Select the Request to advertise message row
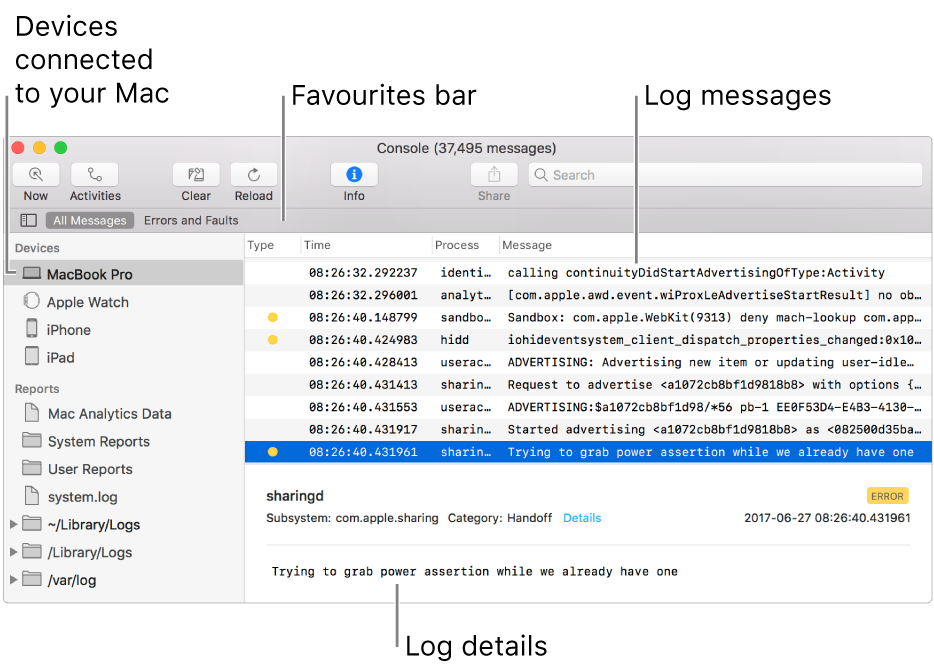Image resolution: width=934 pixels, height=669 pixels. [x=588, y=385]
